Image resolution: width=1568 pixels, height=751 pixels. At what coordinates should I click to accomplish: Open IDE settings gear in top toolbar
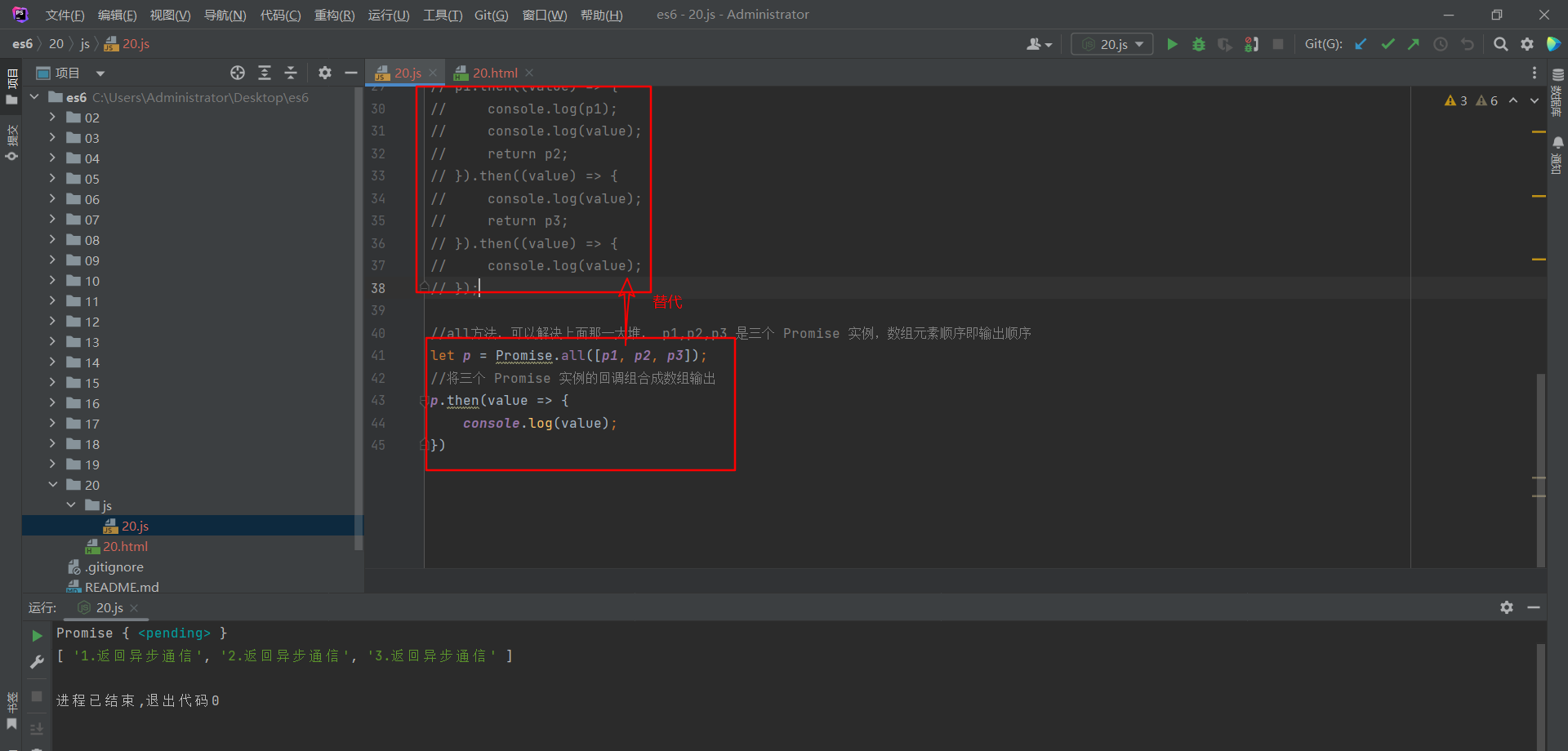(1527, 44)
